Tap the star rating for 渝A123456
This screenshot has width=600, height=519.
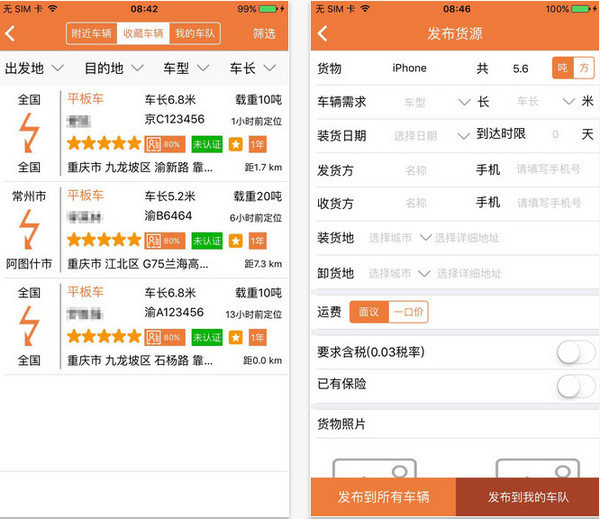pyautogui.click(x=104, y=336)
